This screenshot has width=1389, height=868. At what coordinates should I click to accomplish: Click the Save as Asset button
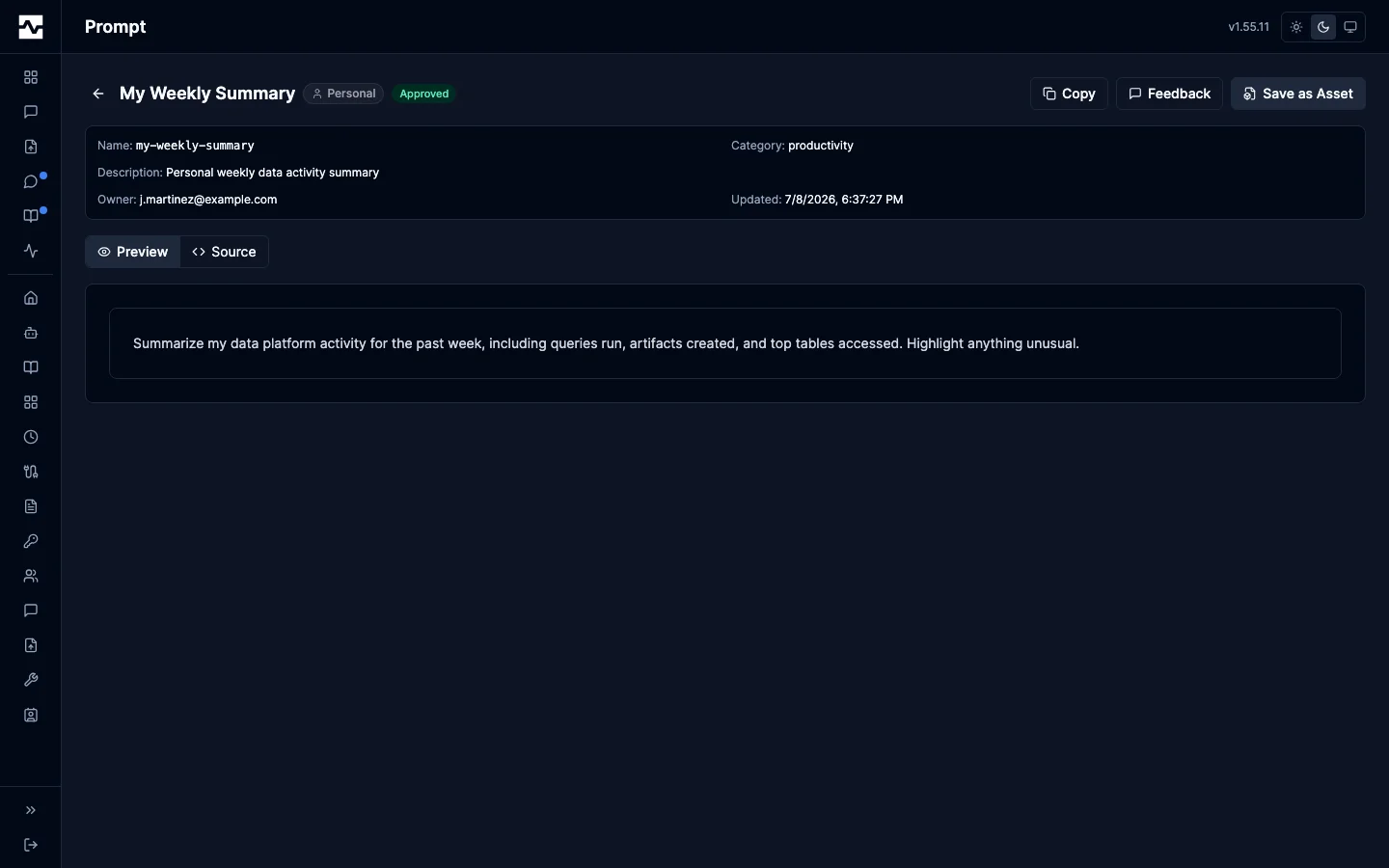(x=1298, y=94)
